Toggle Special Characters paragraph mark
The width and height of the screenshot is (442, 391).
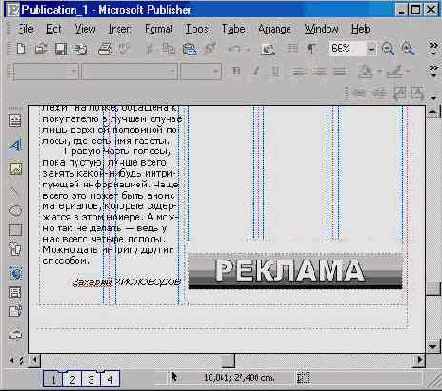click(x=311, y=49)
